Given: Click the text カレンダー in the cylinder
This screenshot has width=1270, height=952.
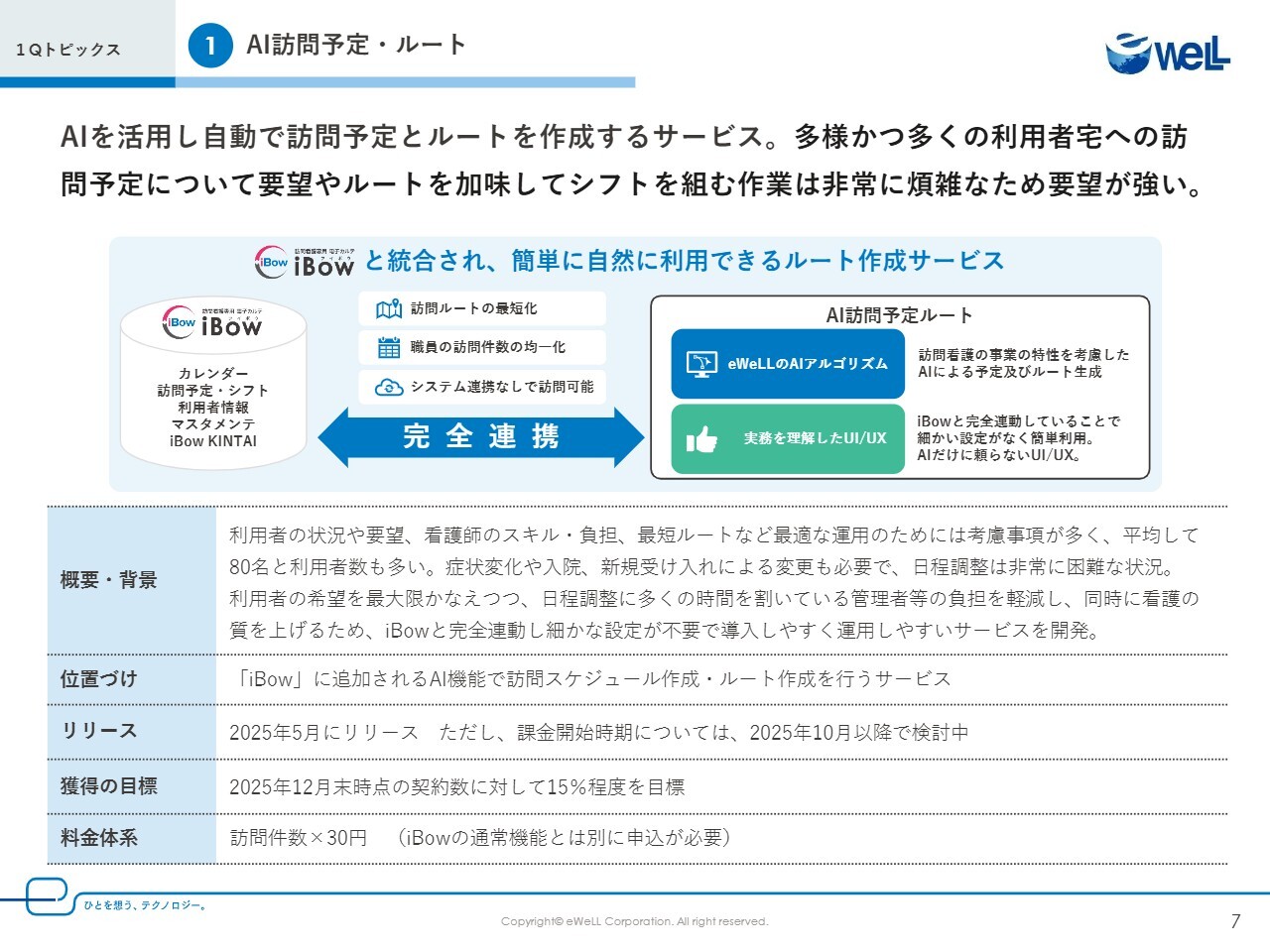Looking at the screenshot, I should coord(213,374).
